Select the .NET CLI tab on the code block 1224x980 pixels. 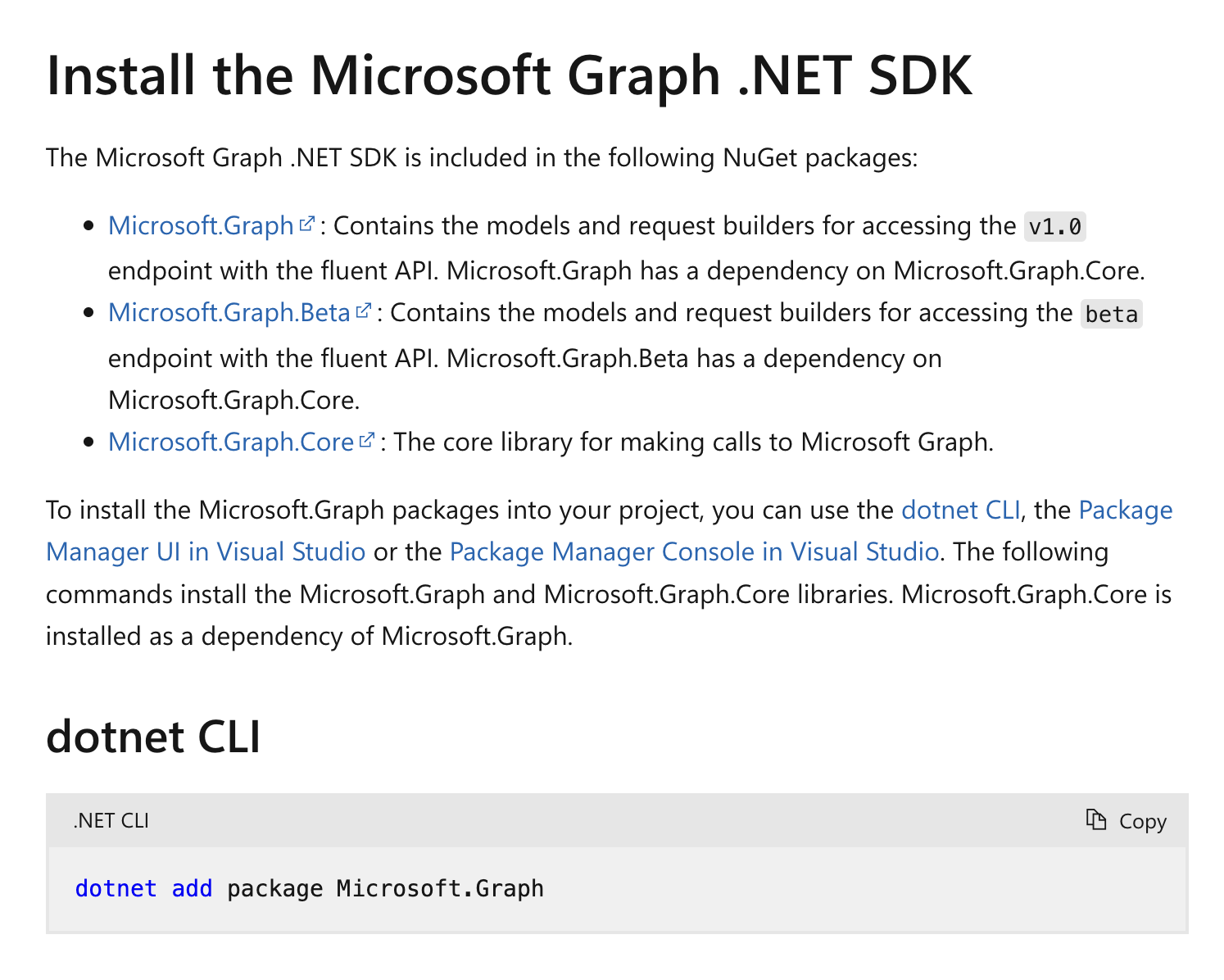pyautogui.click(x=110, y=820)
